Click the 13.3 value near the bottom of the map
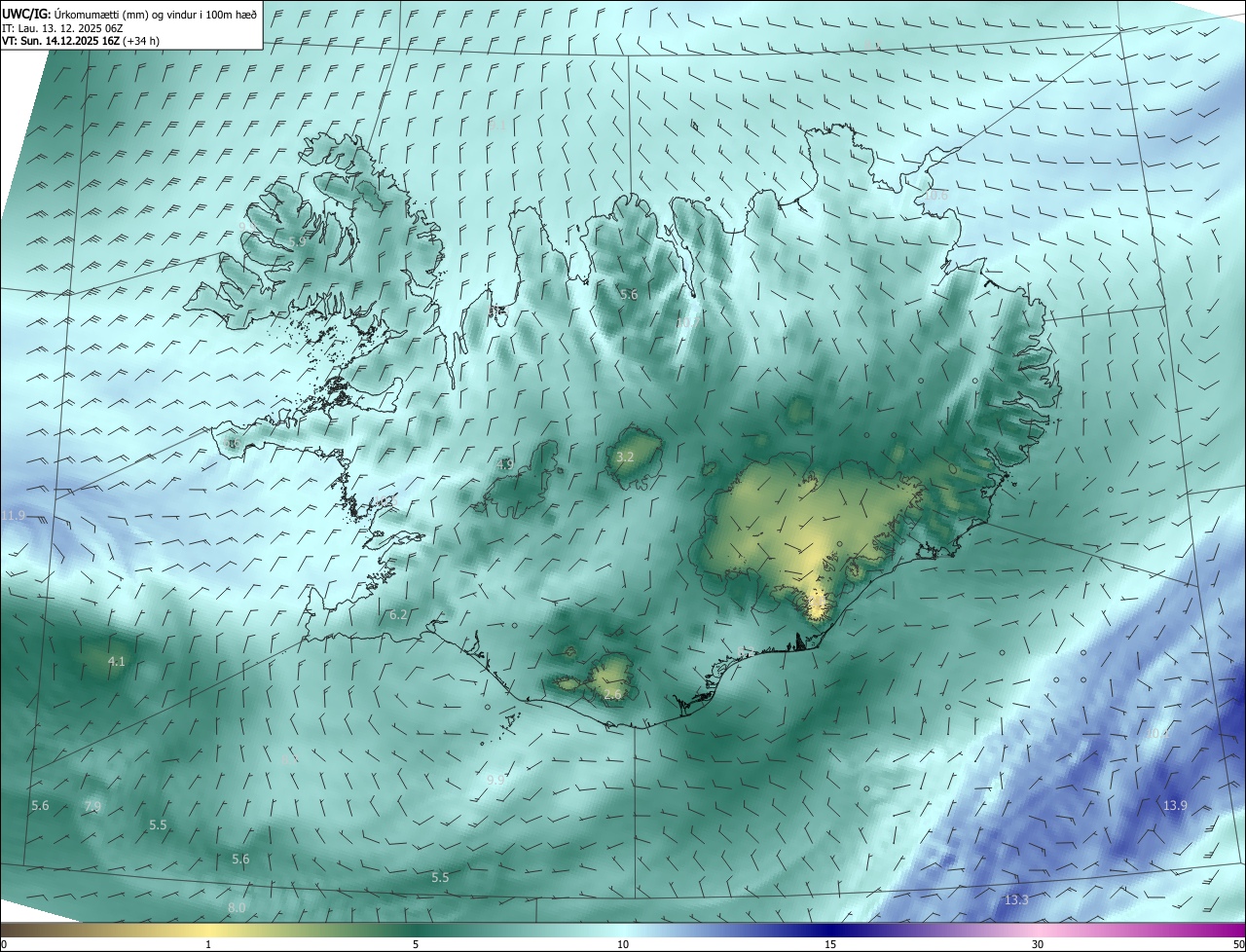 tap(1015, 899)
